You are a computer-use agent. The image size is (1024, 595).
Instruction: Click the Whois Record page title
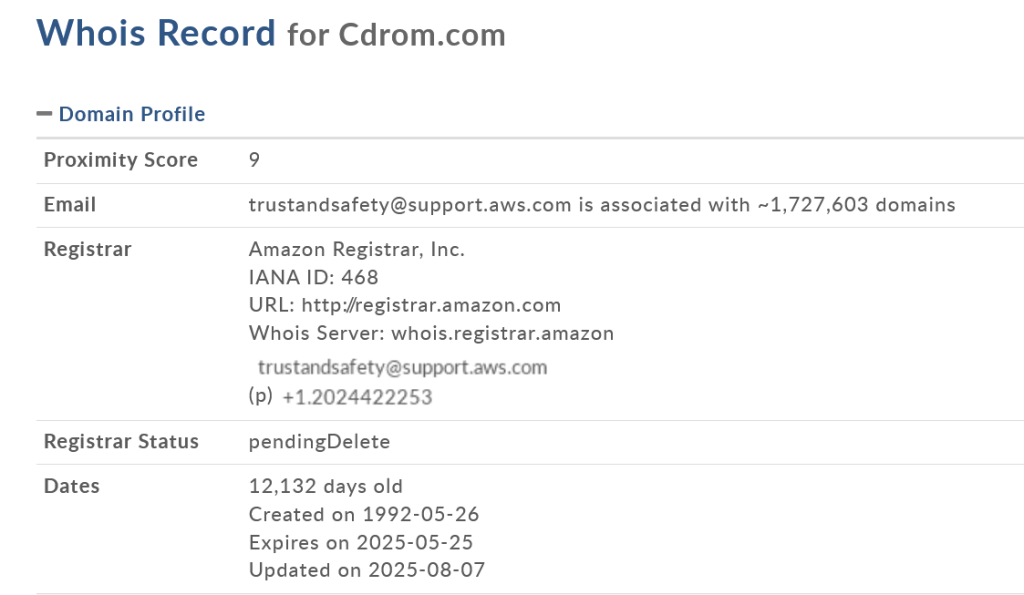(156, 33)
